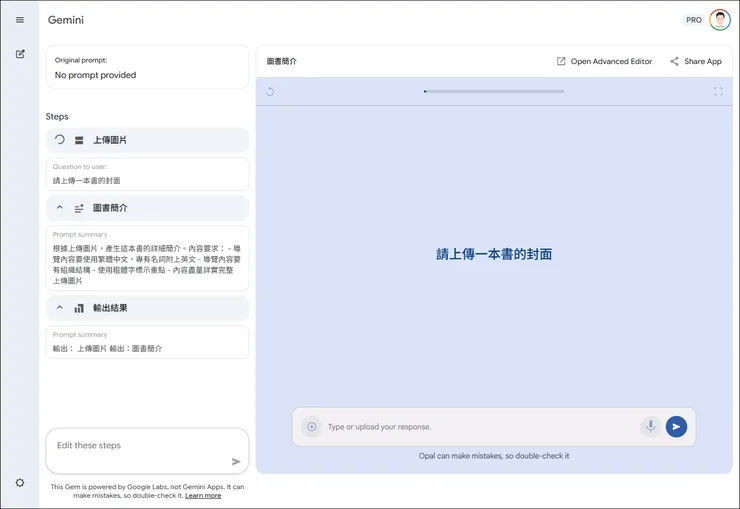The width and height of the screenshot is (740, 509).
Task: Click the add attachment plus icon
Action: coord(311,427)
